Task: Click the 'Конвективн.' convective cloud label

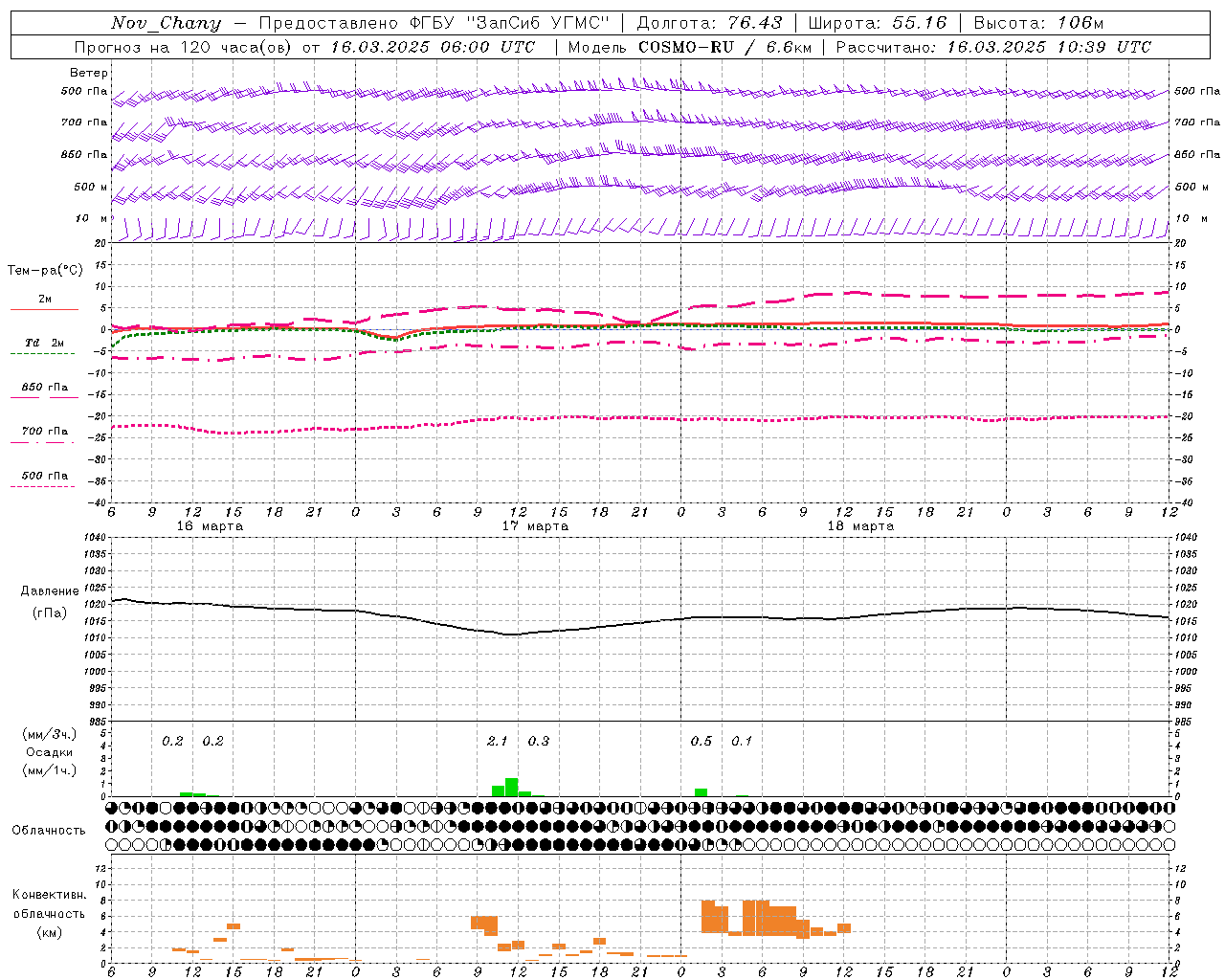Action: pyautogui.click(x=50, y=895)
